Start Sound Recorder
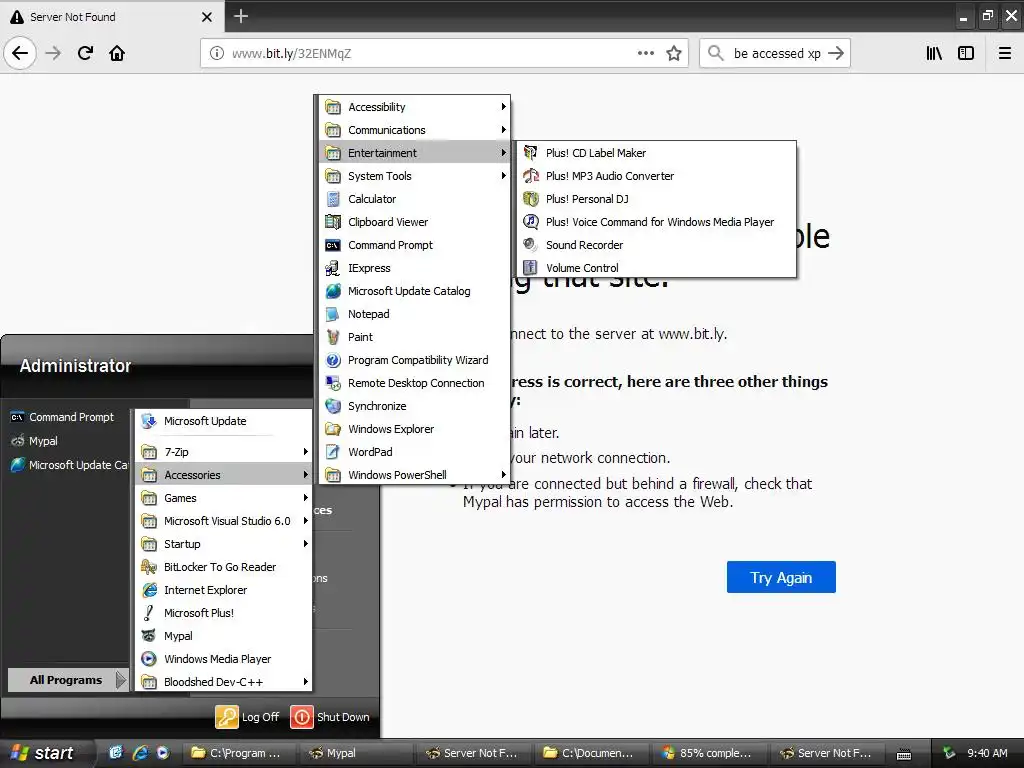 656,245
